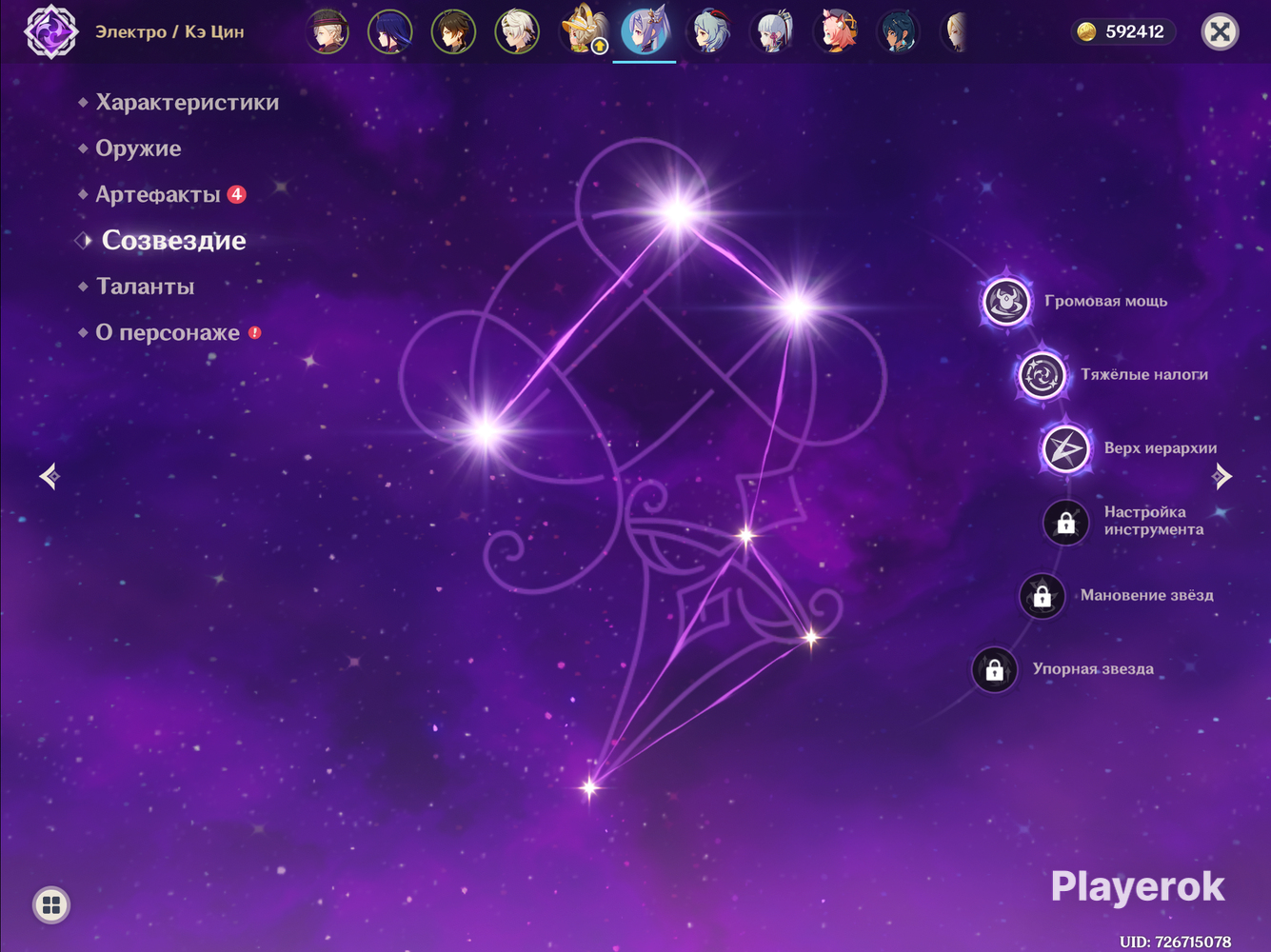Image resolution: width=1271 pixels, height=952 pixels.
Task: Select the Zhongli brown-haired portrait
Action: point(453,31)
